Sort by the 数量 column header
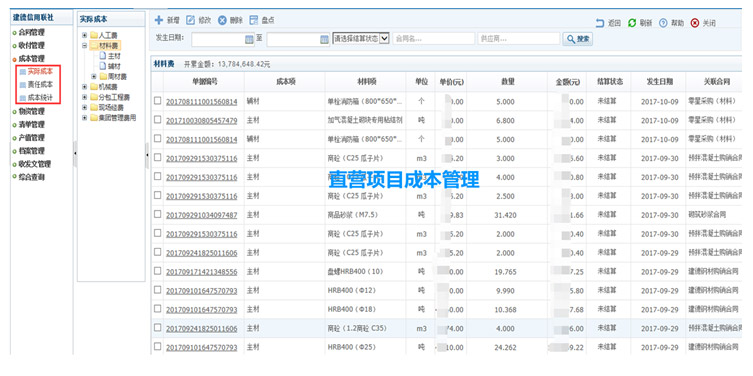The image size is (753, 376). click(x=507, y=82)
